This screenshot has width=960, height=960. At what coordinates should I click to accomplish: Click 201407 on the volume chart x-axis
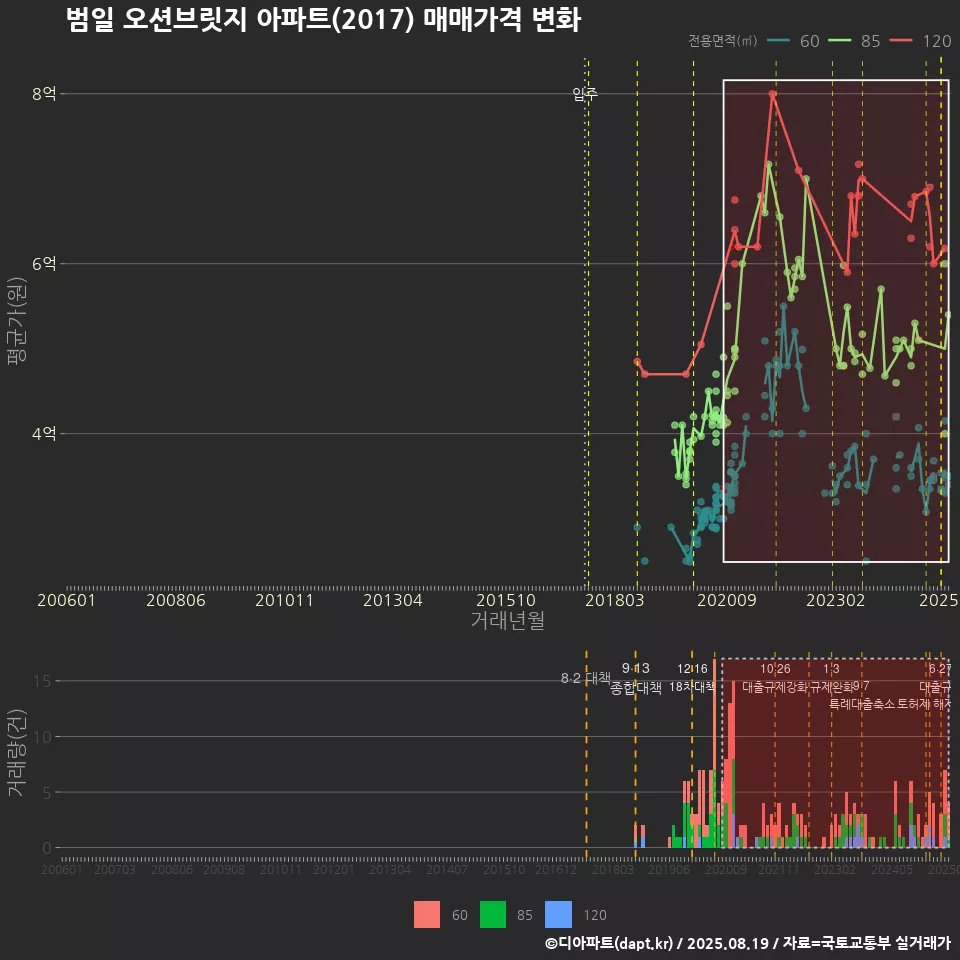click(446, 869)
